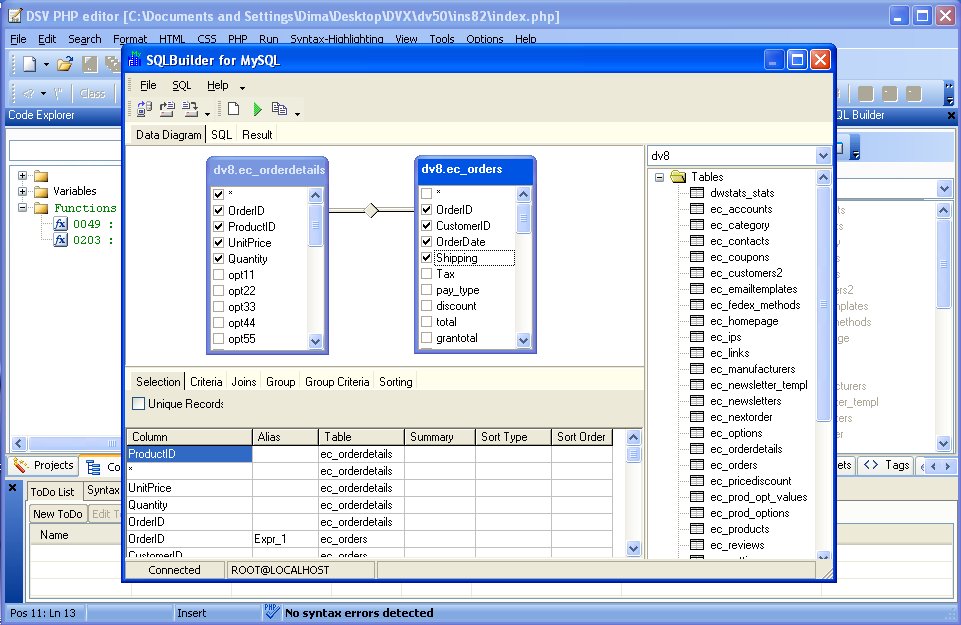Click the new blank query page icon
The width and height of the screenshot is (961, 625).
(233, 109)
